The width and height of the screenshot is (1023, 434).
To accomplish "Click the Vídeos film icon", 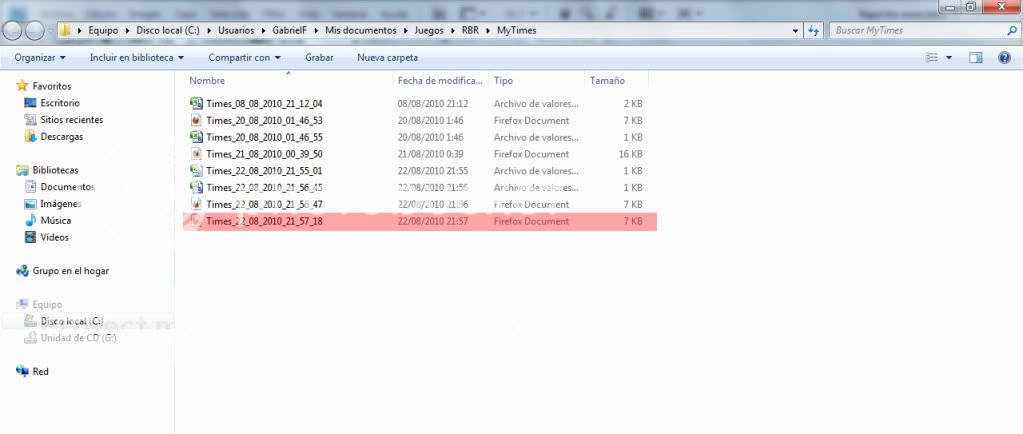I will 30,238.
